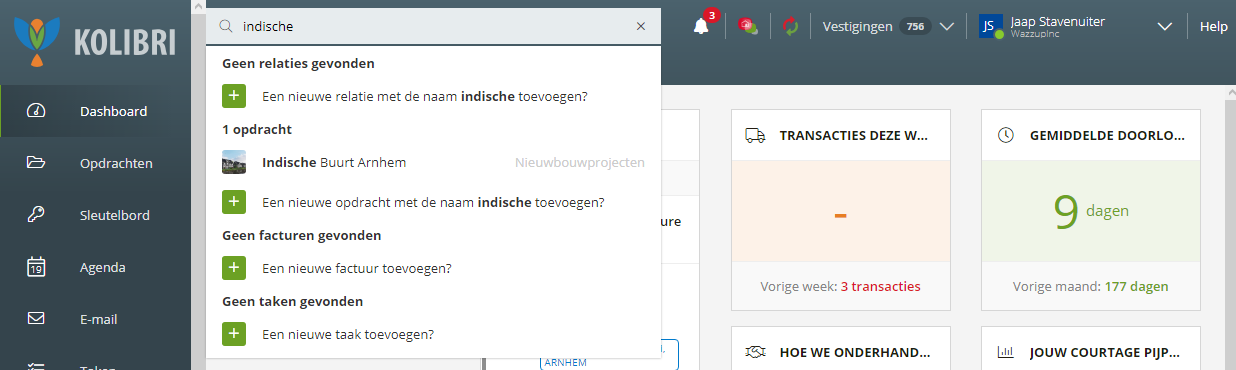This screenshot has height=370, width=1236.
Task: Click the 3 transacties link
Action: pyautogui.click(x=880, y=286)
